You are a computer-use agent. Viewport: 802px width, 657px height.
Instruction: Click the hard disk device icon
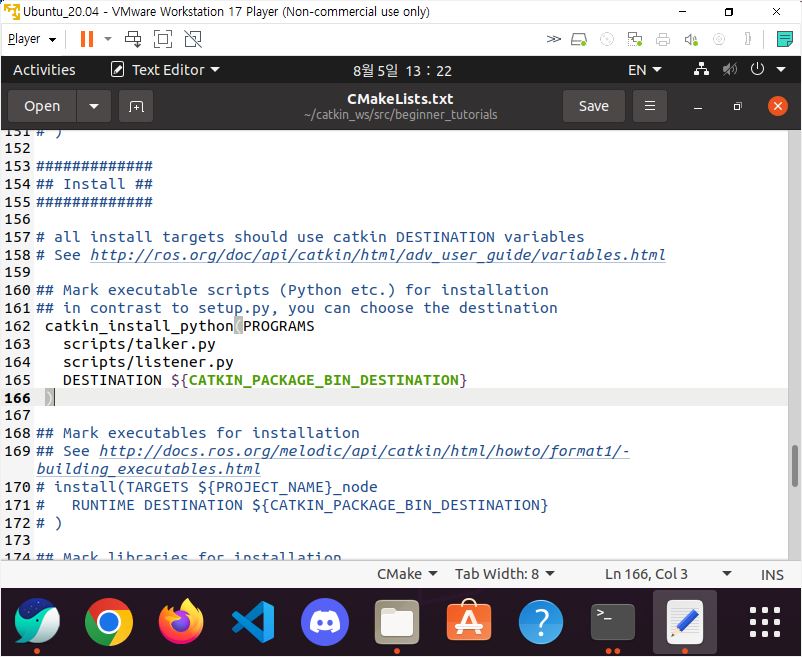pyautogui.click(x=578, y=39)
